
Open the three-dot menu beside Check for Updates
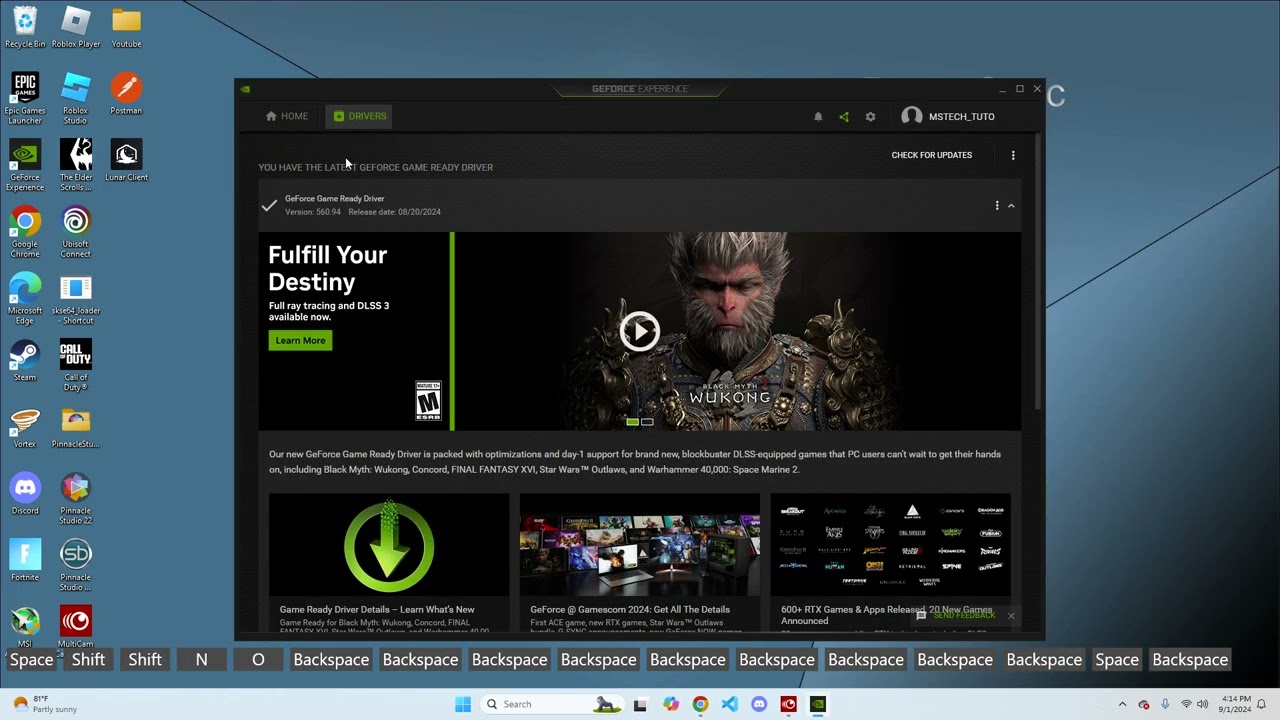(x=1013, y=155)
